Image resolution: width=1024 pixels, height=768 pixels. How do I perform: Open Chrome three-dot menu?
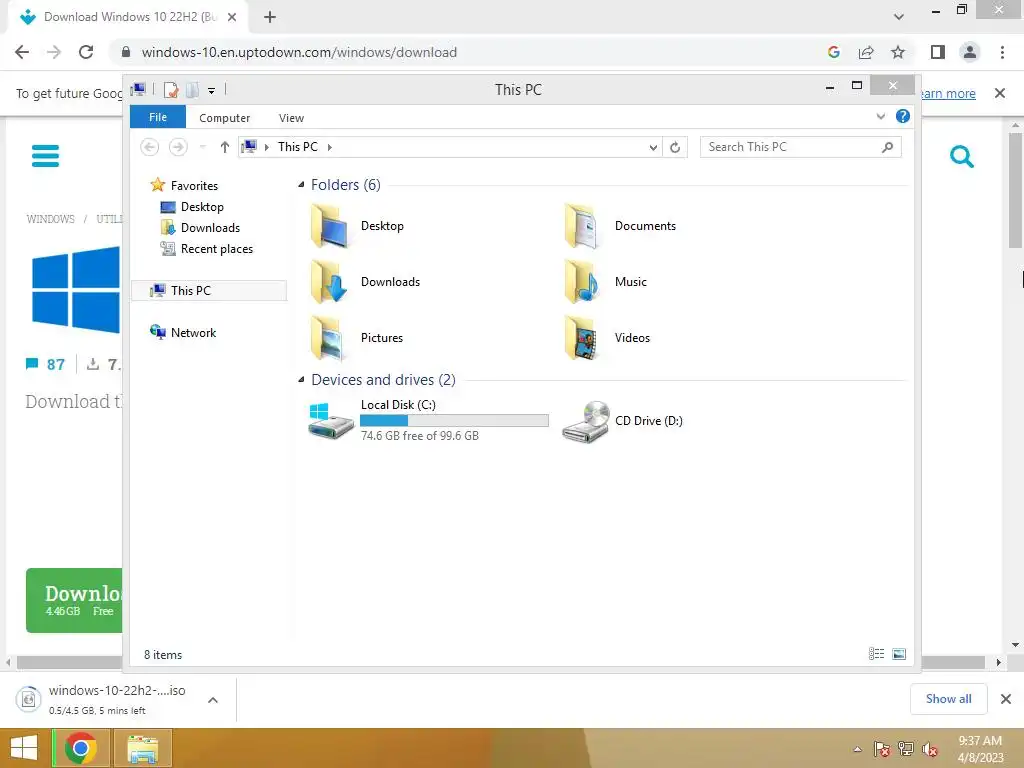point(1002,52)
